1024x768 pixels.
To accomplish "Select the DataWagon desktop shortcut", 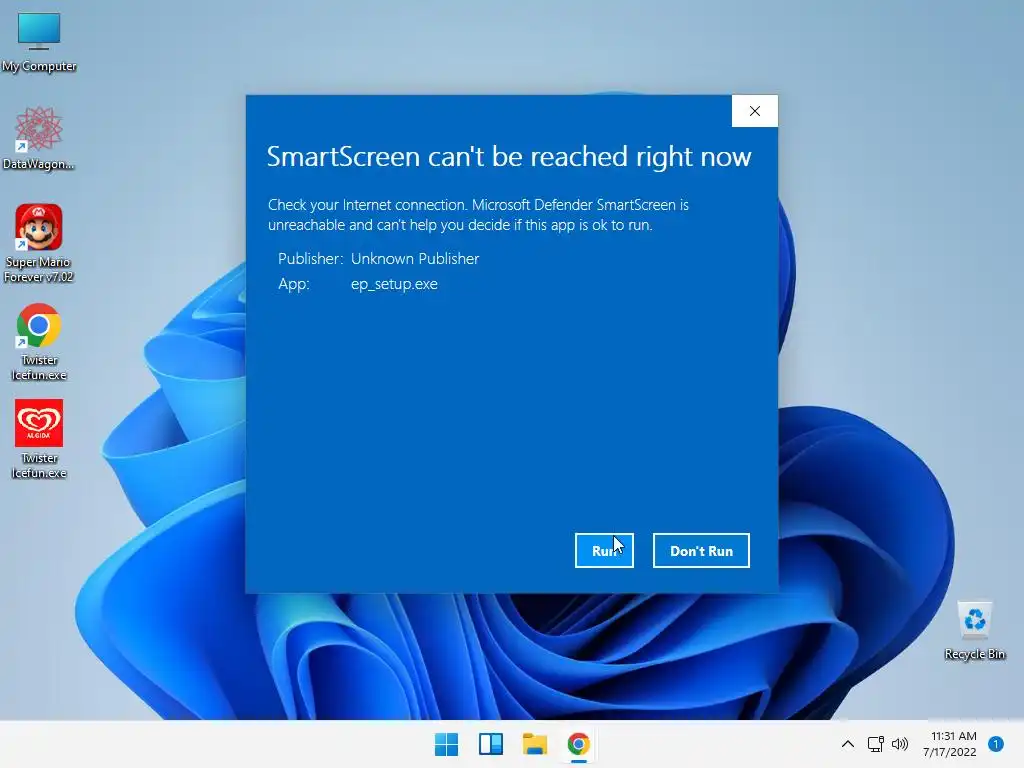I will [39, 138].
